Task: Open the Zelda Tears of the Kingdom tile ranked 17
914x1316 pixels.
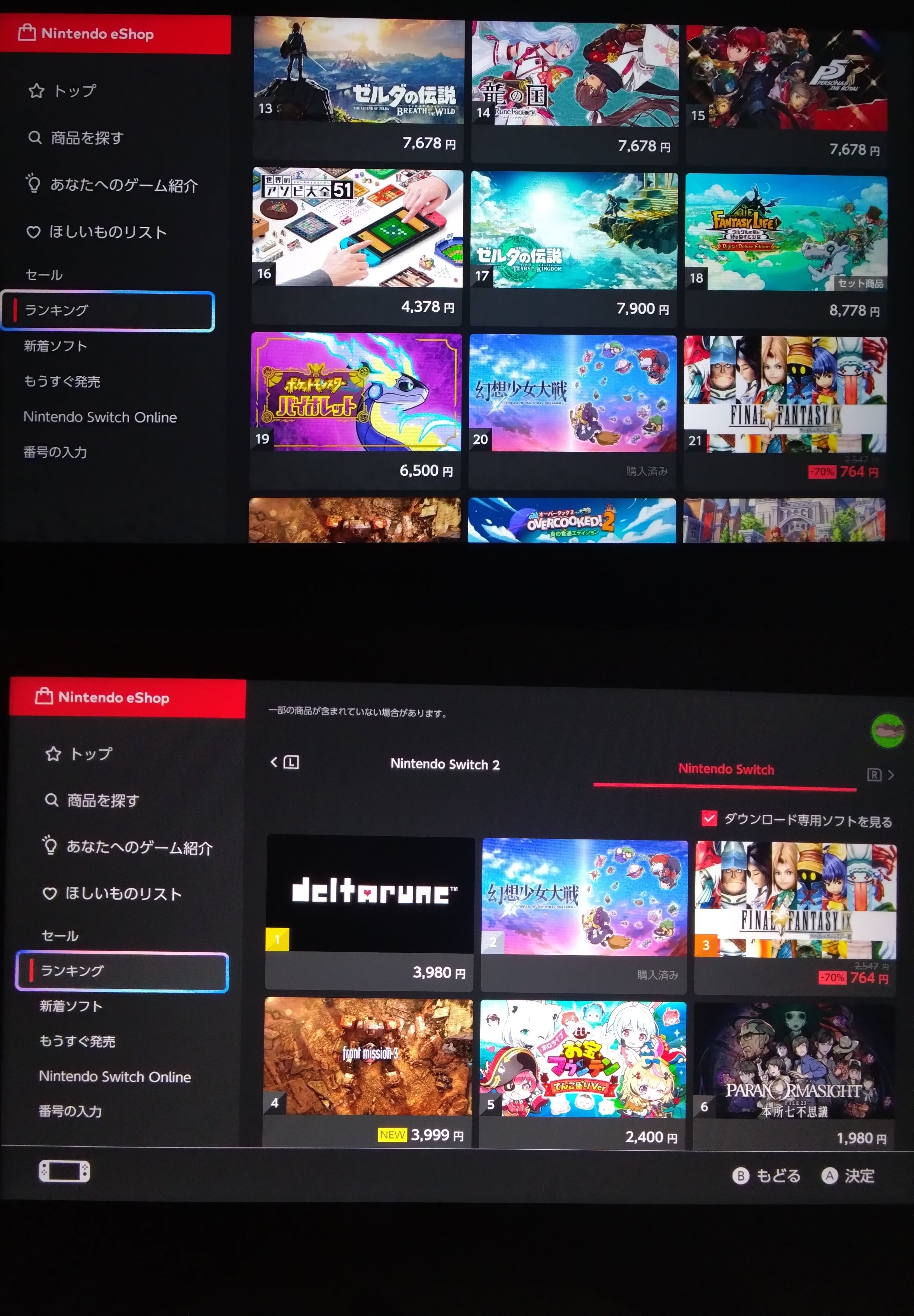Action: (574, 249)
